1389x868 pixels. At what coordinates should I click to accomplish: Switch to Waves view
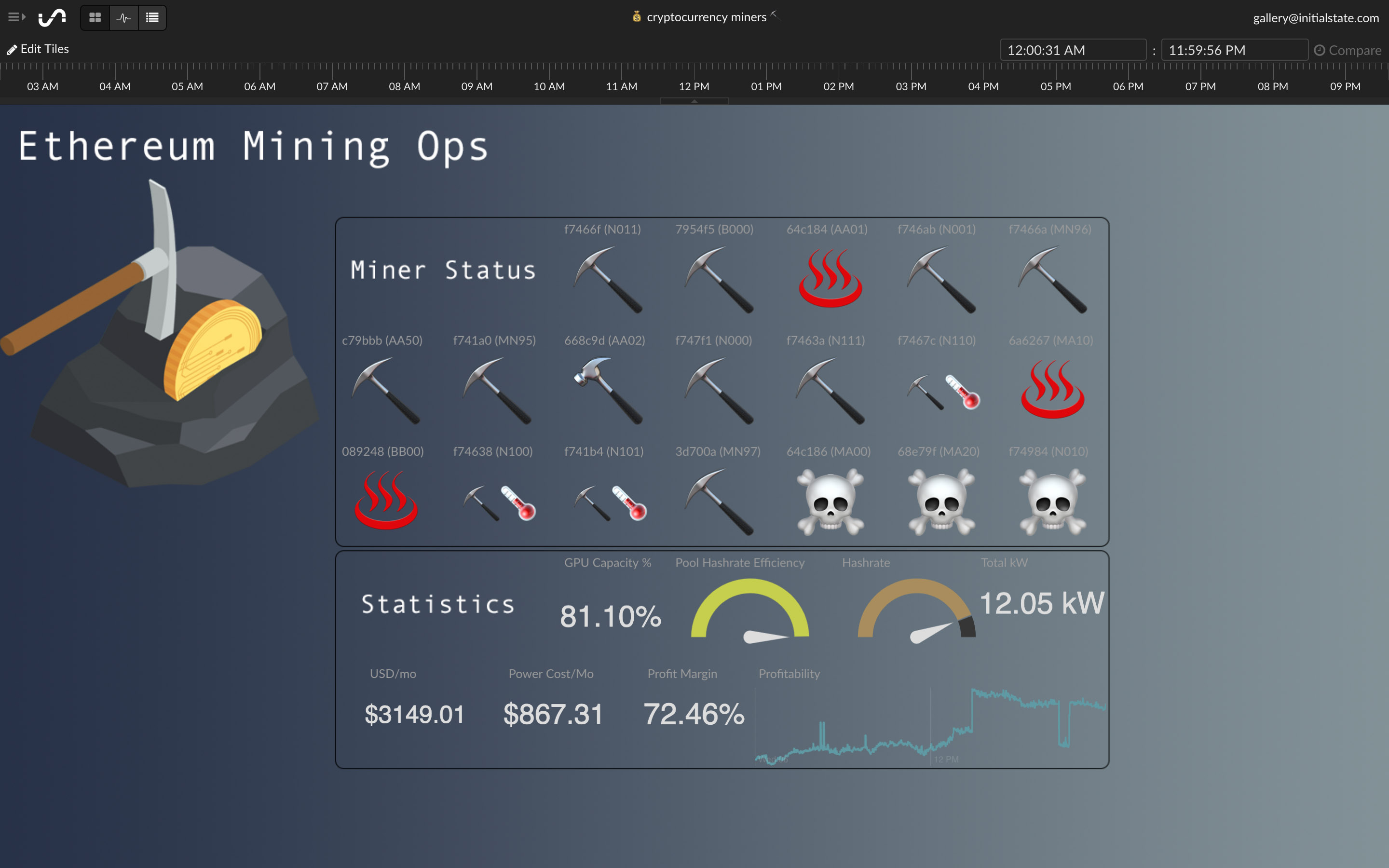tap(124, 18)
